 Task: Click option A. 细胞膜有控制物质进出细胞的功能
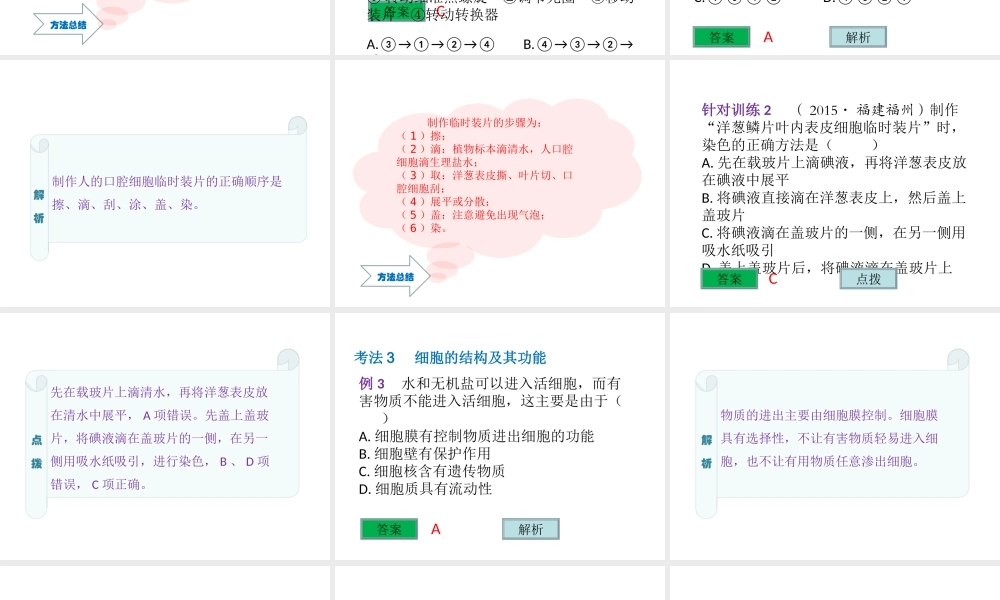pos(476,436)
